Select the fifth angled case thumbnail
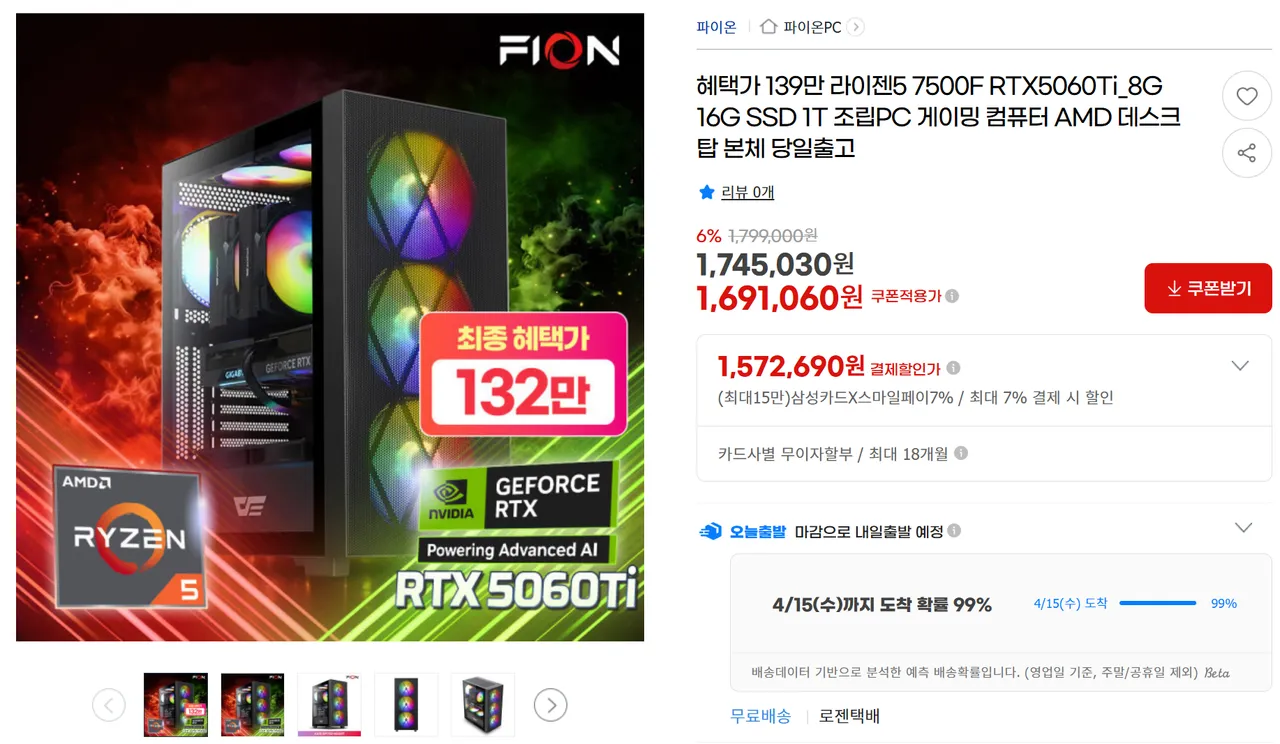Screen dimensions: 1280x744 pos(482,705)
